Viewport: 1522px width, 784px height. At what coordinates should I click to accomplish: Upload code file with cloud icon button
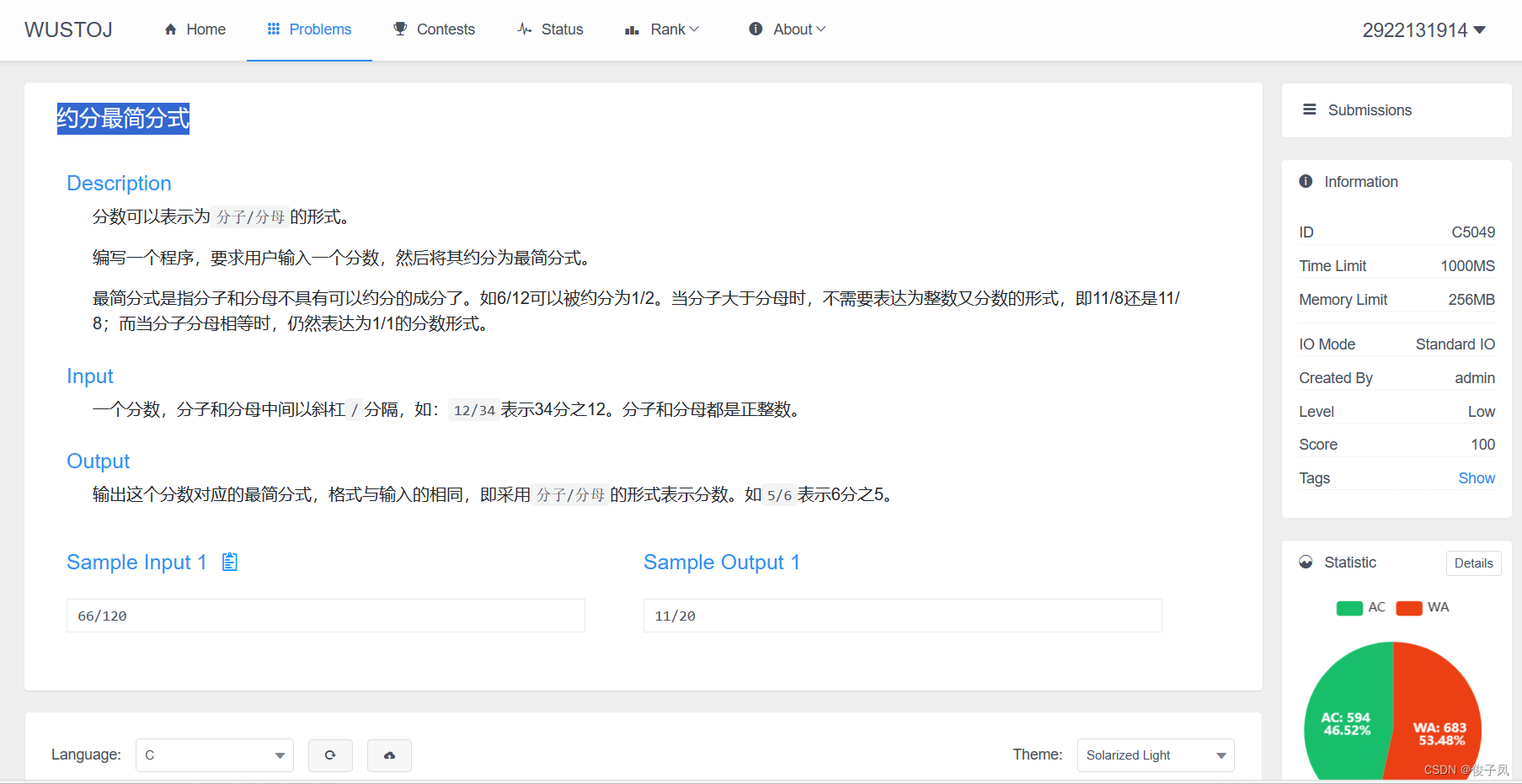pyautogui.click(x=389, y=755)
